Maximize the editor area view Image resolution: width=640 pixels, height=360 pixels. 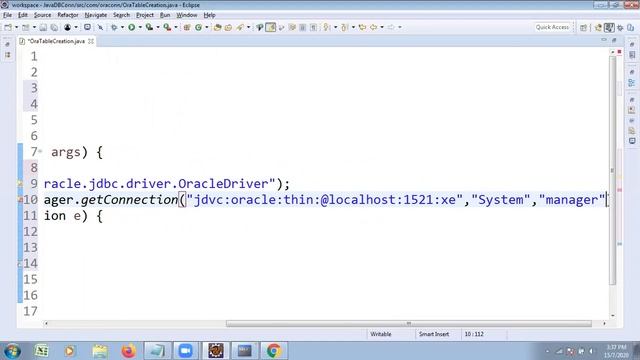[614, 40]
